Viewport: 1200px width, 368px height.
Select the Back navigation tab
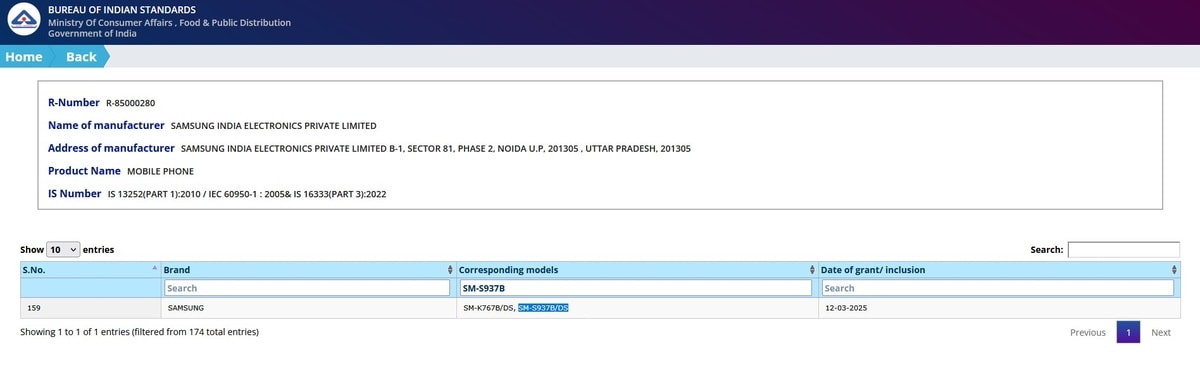(x=81, y=57)
